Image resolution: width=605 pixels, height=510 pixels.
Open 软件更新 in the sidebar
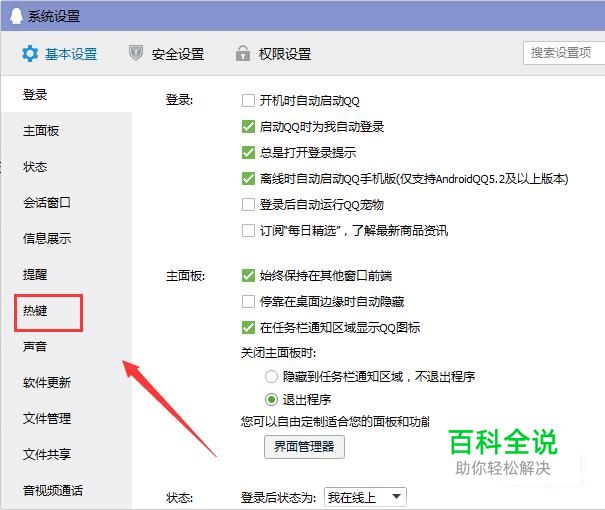47,382
